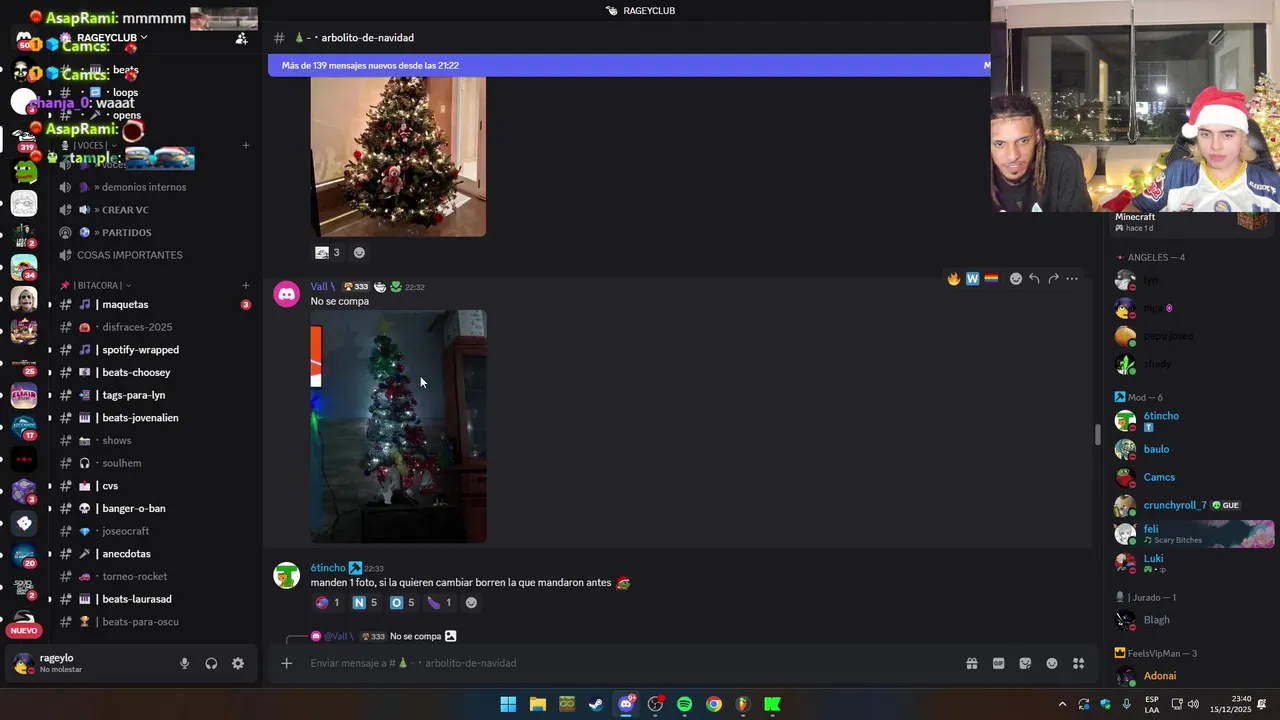Image resolution: width=1280 pixels, height=720 pixels.
Task: Open the lit Christmas tree photo above
Action: coord(398,156)
